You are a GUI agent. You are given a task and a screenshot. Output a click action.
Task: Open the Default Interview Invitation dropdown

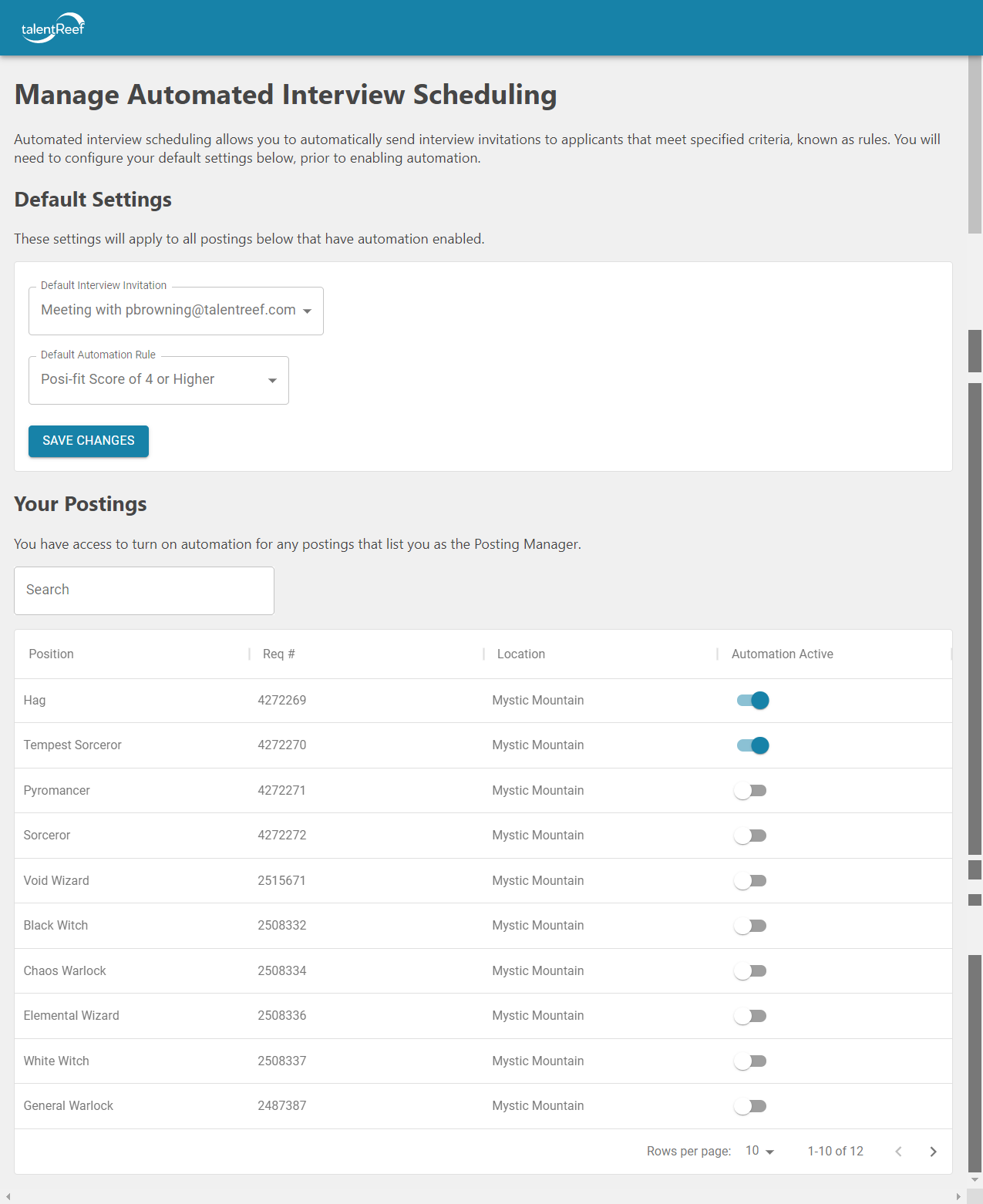click(175, 311)
